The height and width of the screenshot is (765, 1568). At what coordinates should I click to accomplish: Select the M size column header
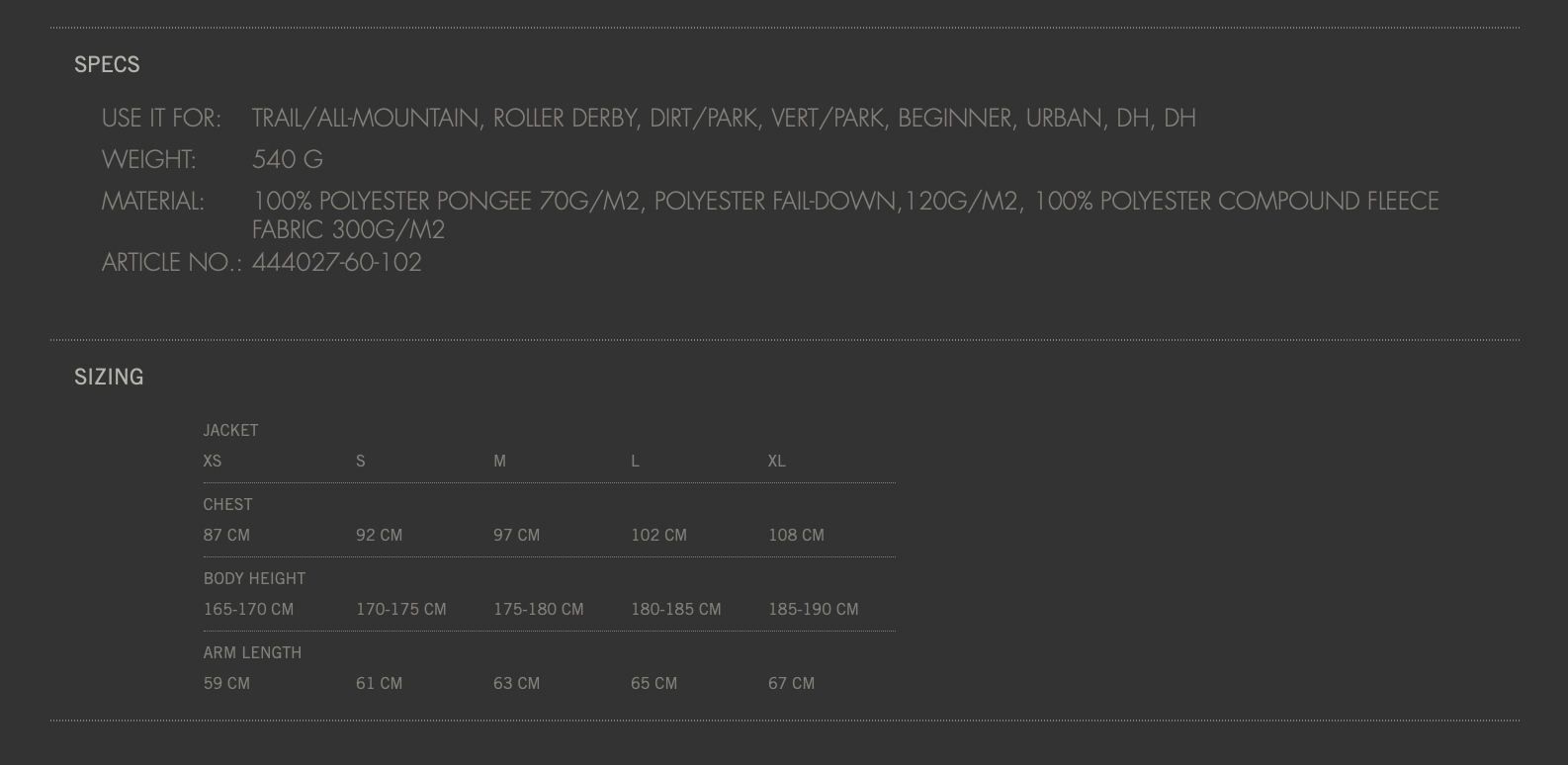click(499, 461)
